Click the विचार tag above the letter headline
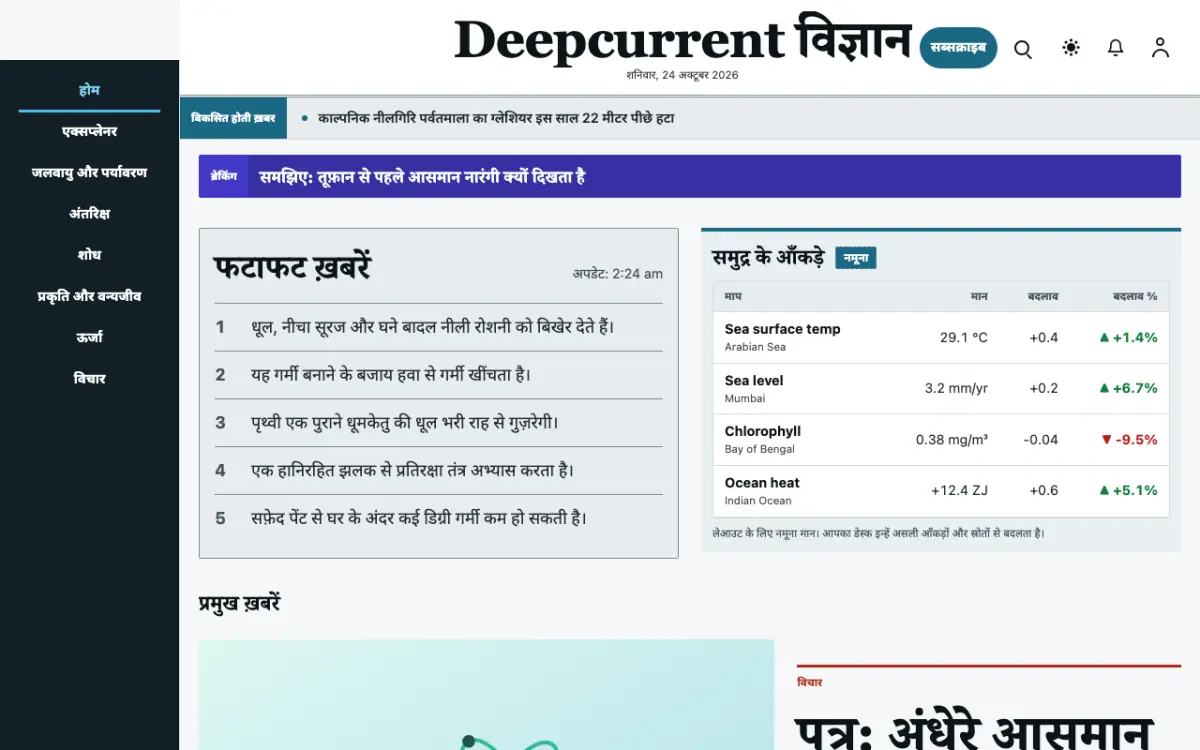Image resolution: width=1200 pixels, height=750 pixels. [x=809, y=682]
